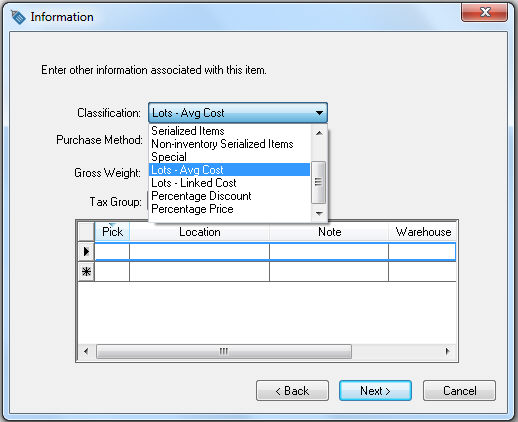Pick the Special classification option
518x422 pixels.
pos(169,157)
